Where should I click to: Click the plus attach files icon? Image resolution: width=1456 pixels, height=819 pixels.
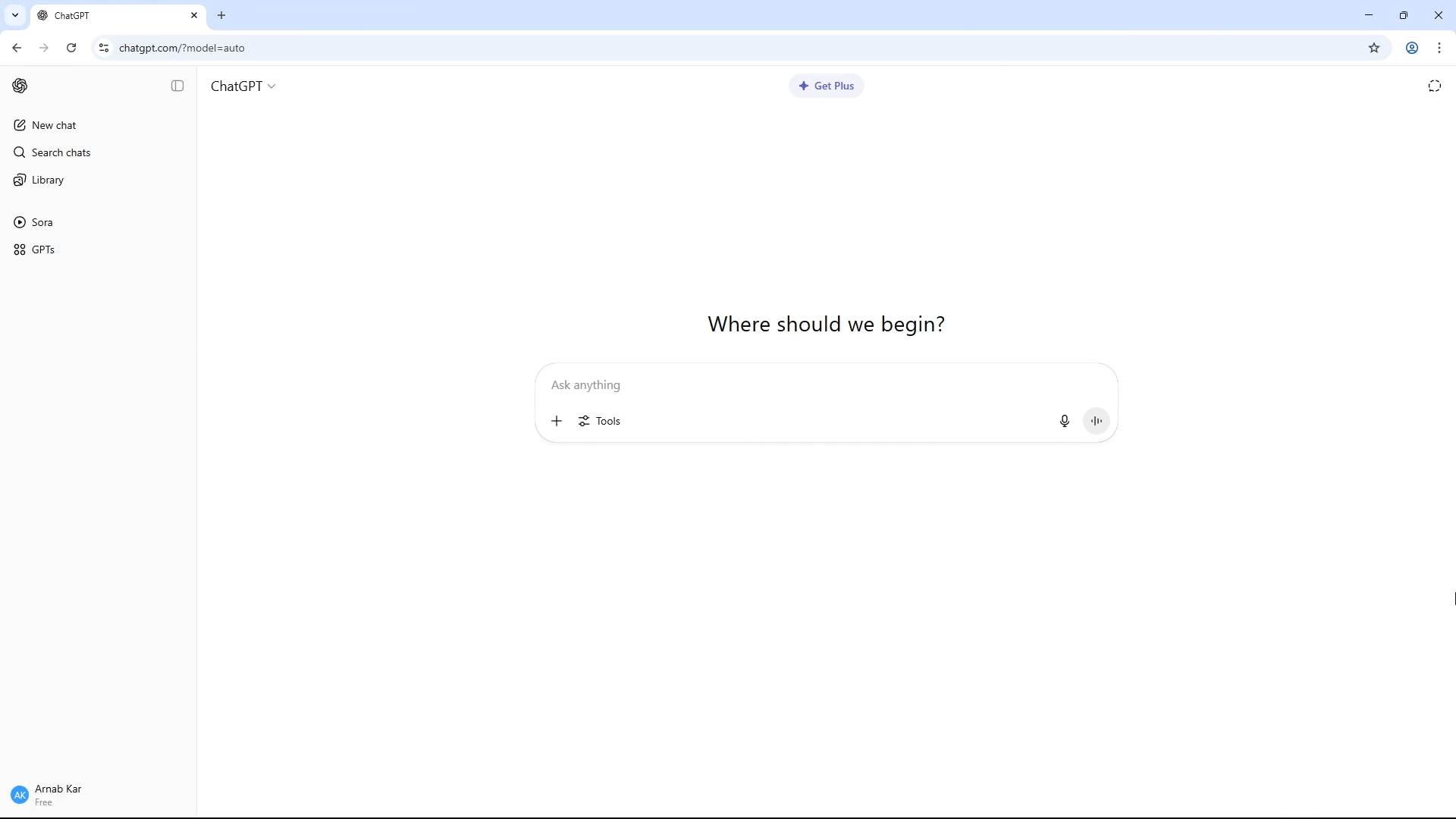pyautogui.click(x=557, y=421)
